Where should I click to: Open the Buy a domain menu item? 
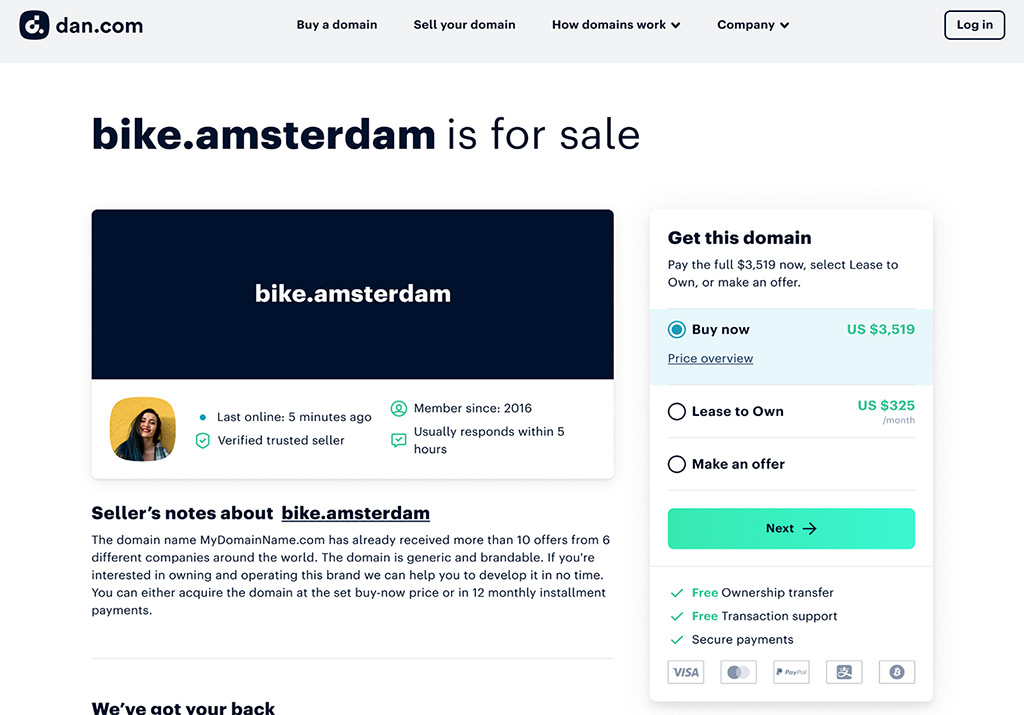point(337,25)
